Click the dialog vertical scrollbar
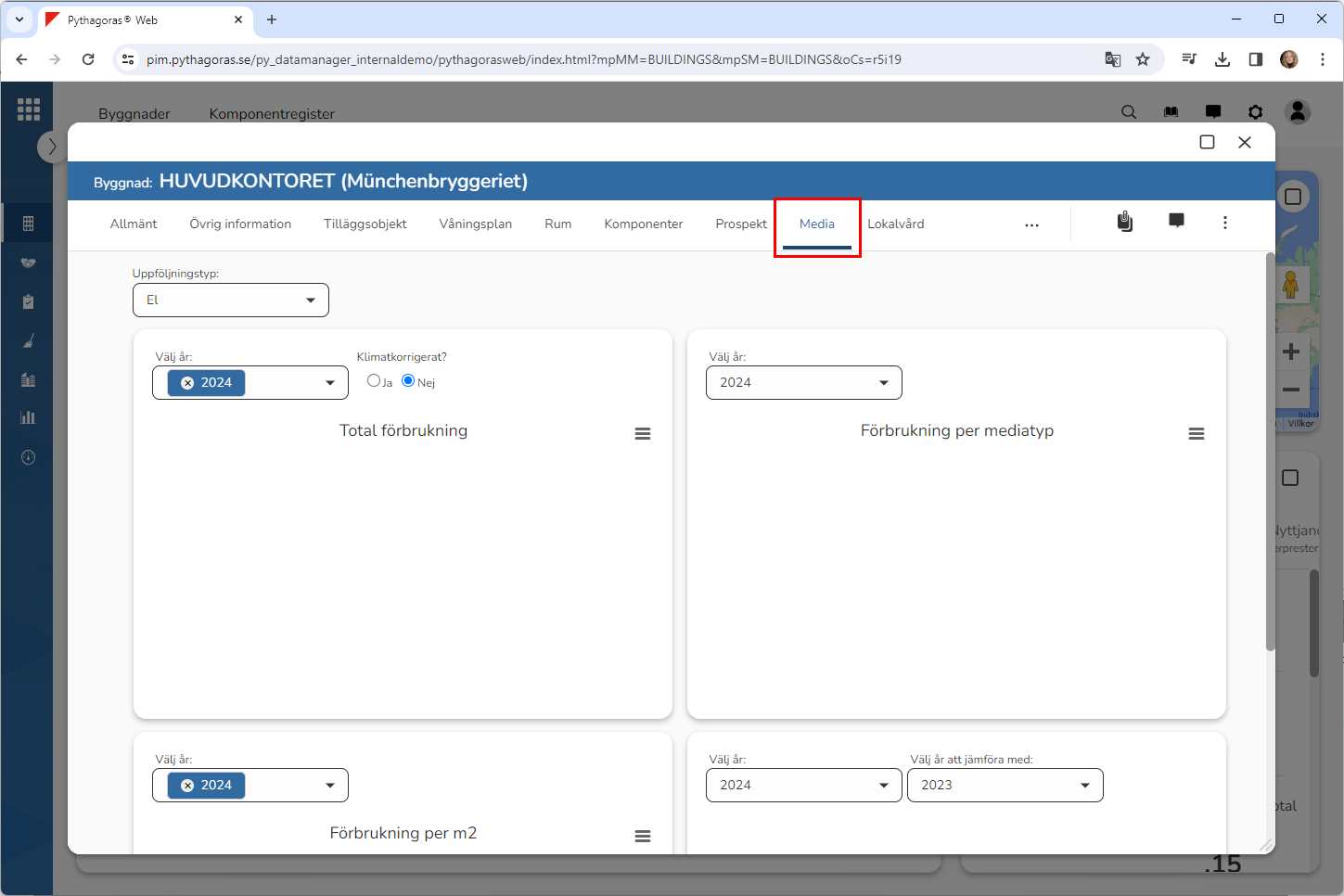Image resolution: width=1344 pixels, height=896 pixels. [x=1270, y=454]
